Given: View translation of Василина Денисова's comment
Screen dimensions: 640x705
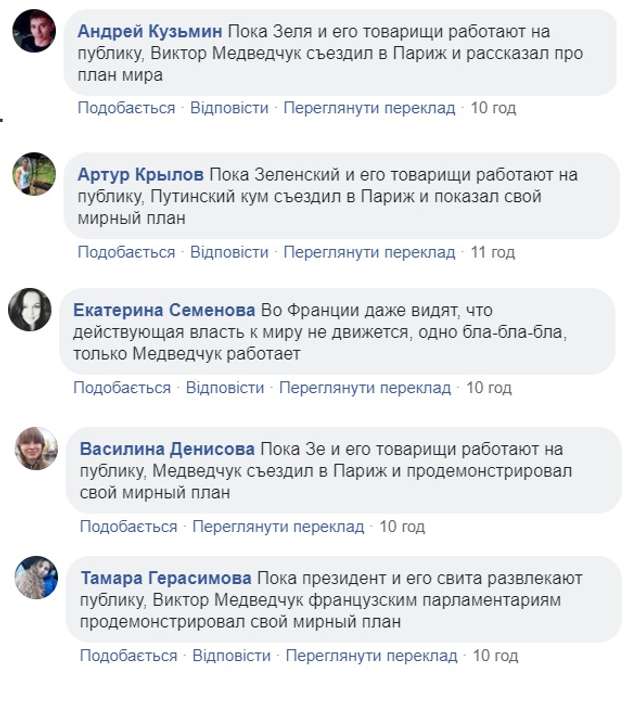Looking at the screenshot, I should pyautogui.click(x=278, y=526).
